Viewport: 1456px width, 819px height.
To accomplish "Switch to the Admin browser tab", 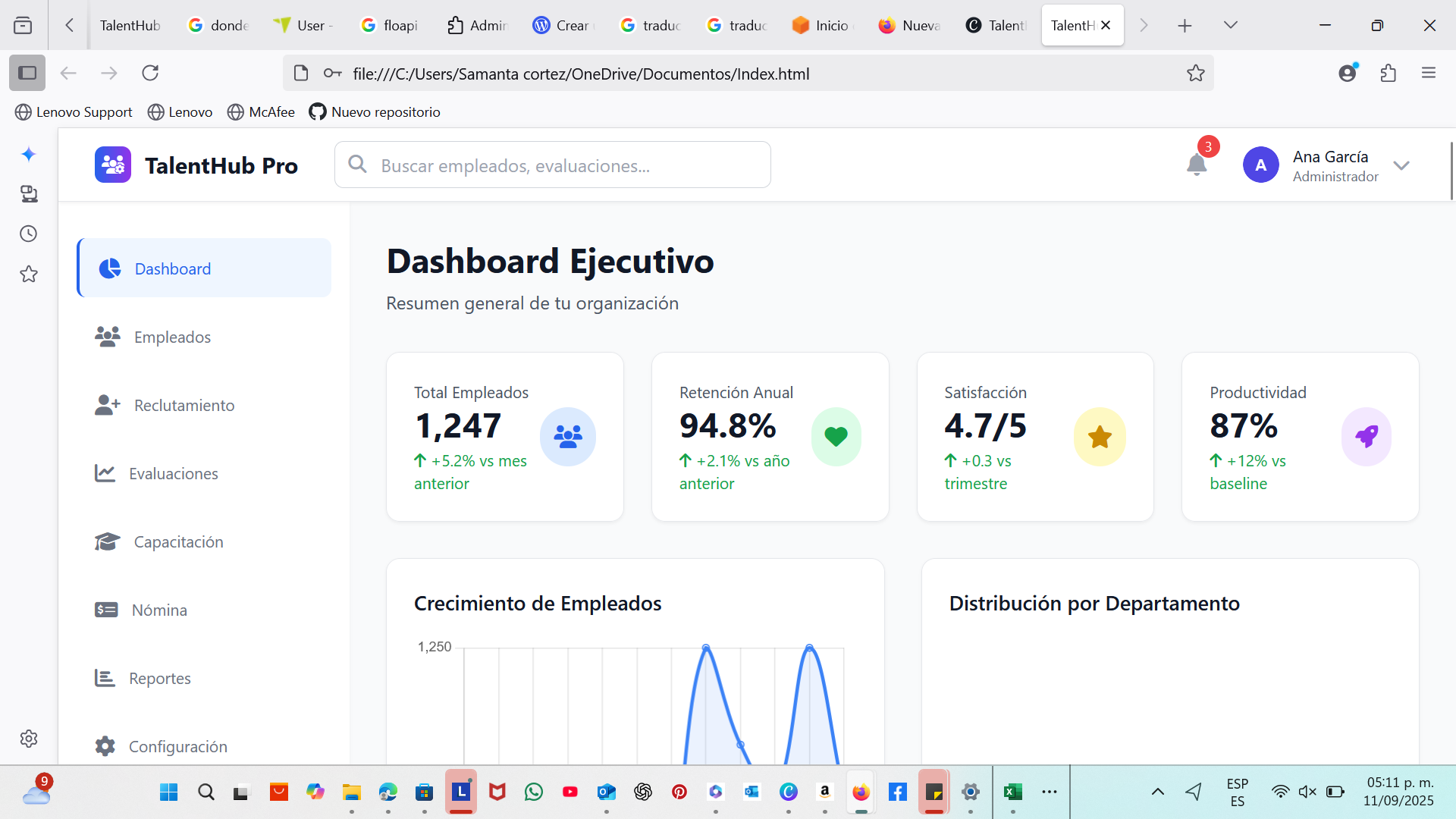I will (x=478, y=25).
